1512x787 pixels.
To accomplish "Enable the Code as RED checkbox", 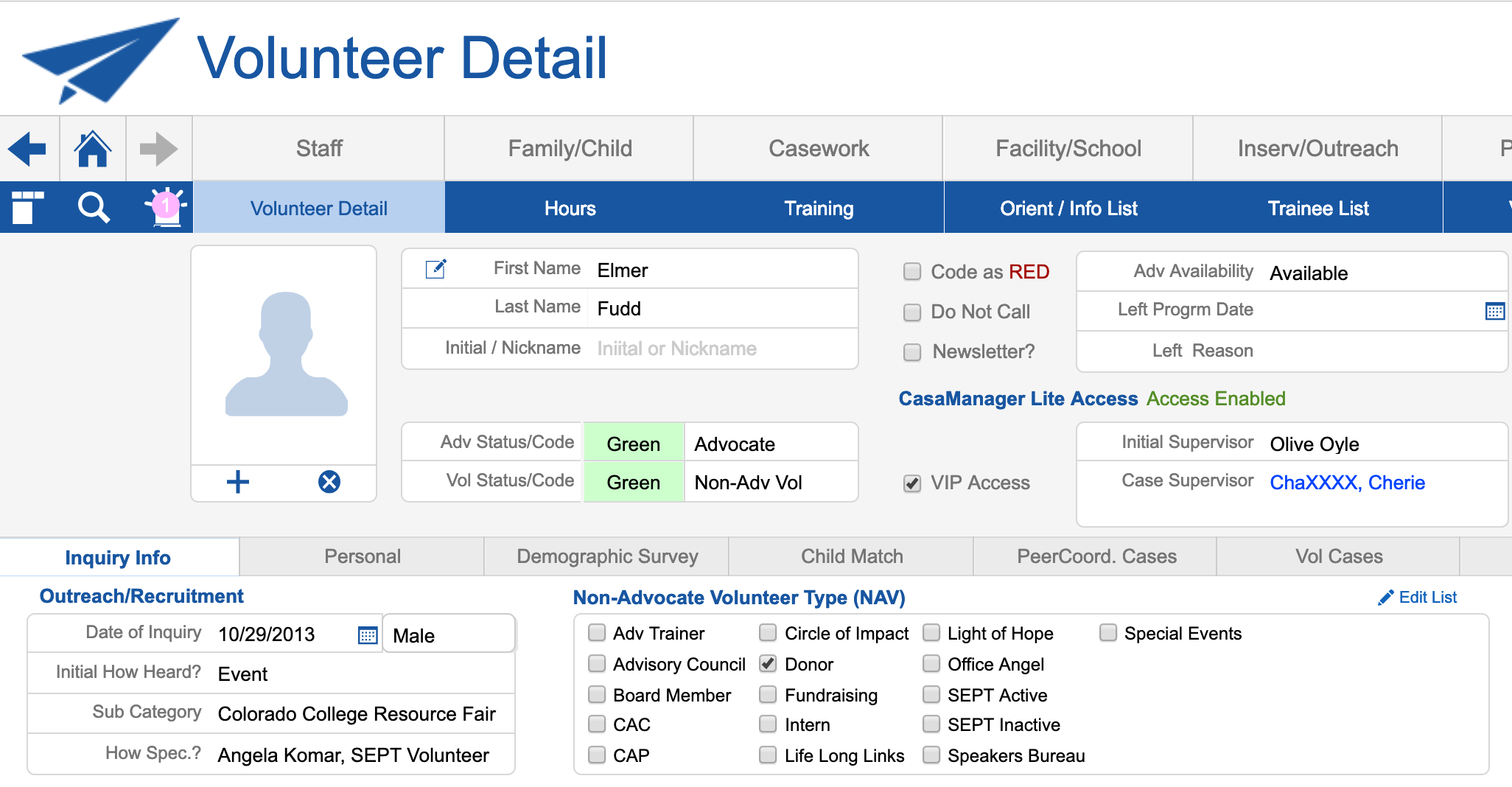I will pyautogui.click(x=912, y=272).
